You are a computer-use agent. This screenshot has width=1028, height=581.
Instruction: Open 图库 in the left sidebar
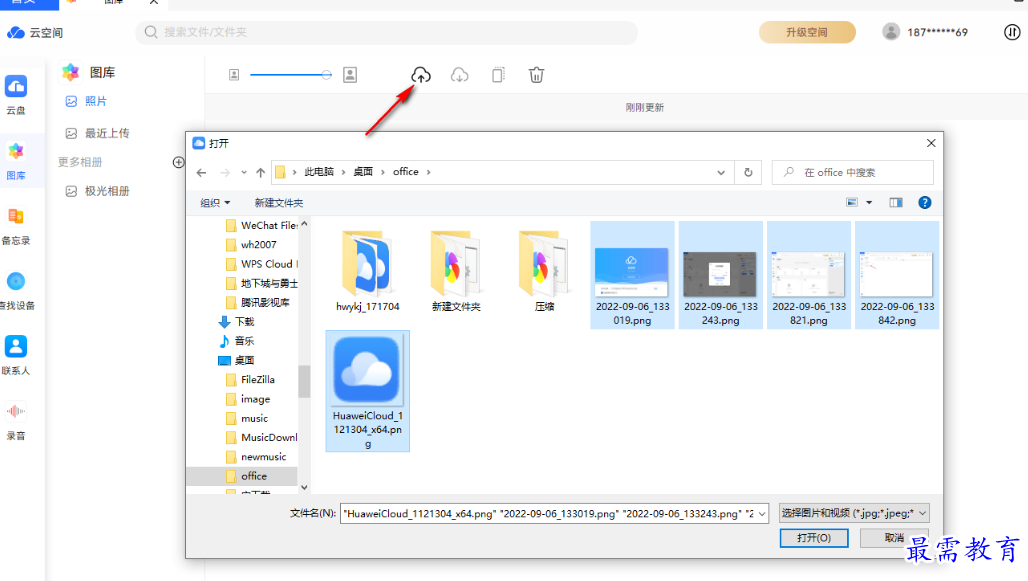[16, 161]
